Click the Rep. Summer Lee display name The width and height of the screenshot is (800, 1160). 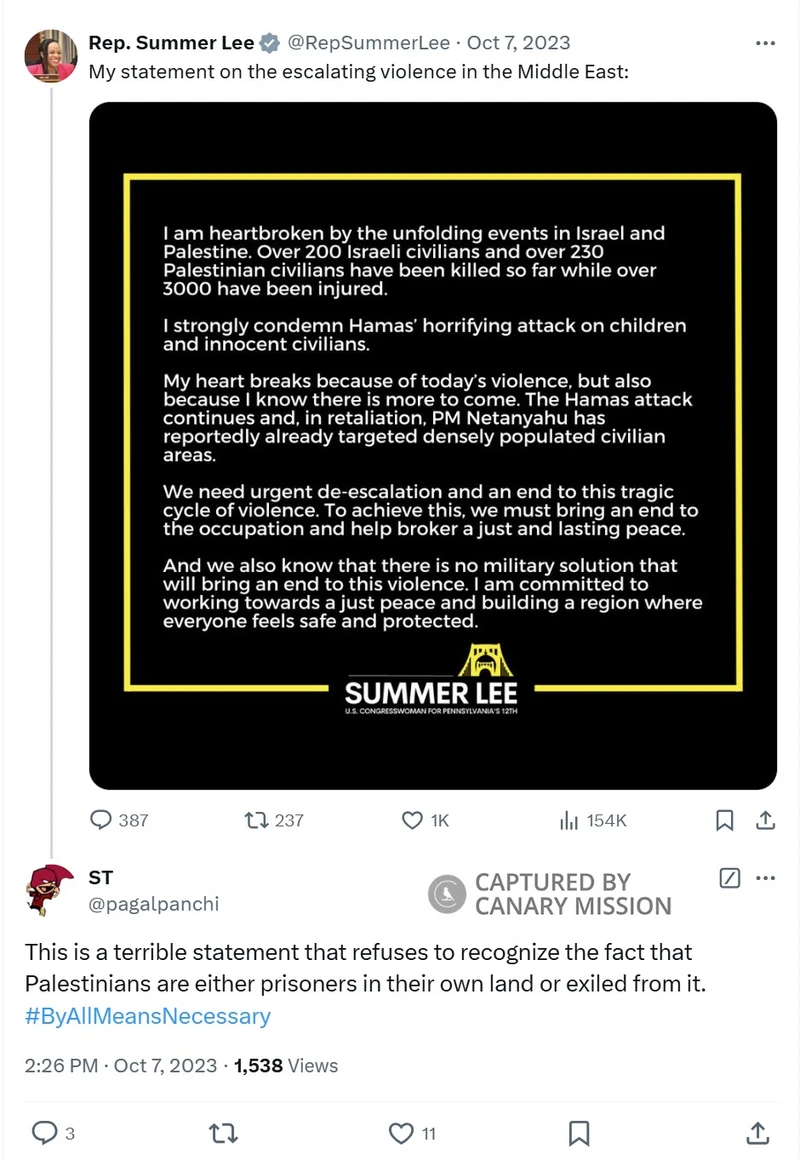tap(171, 43)
